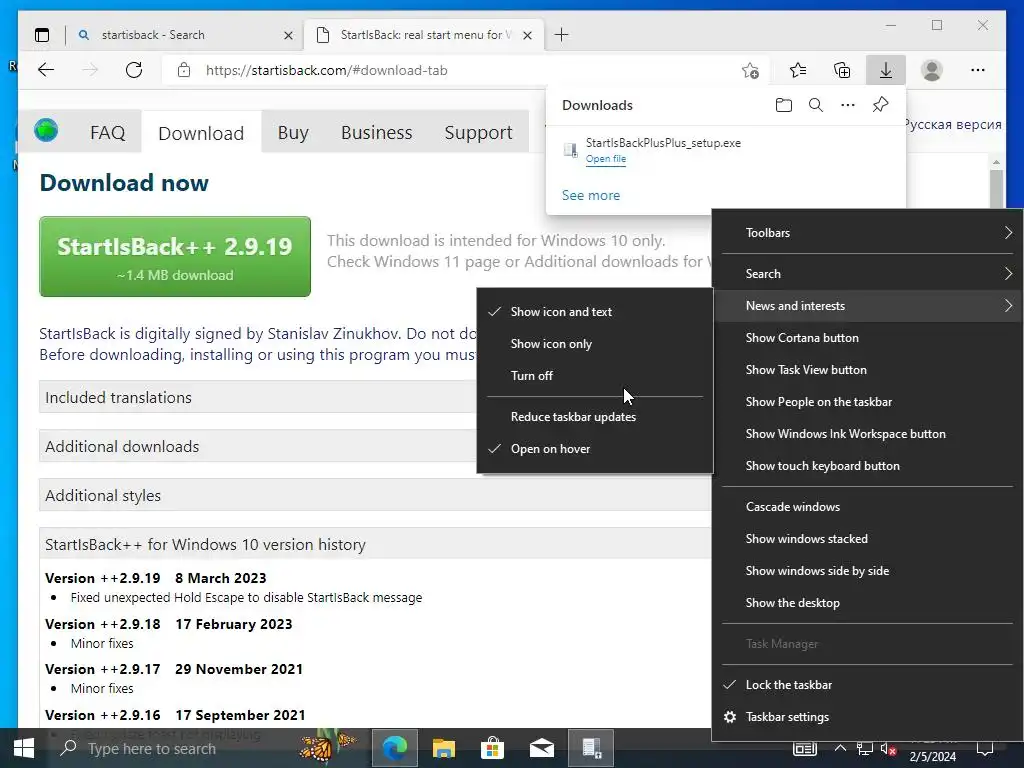Image resolution: width=1024 pixels, height=768 pixels.
Task: Choose Show windows side by side
Action: [x=867, y=571]
